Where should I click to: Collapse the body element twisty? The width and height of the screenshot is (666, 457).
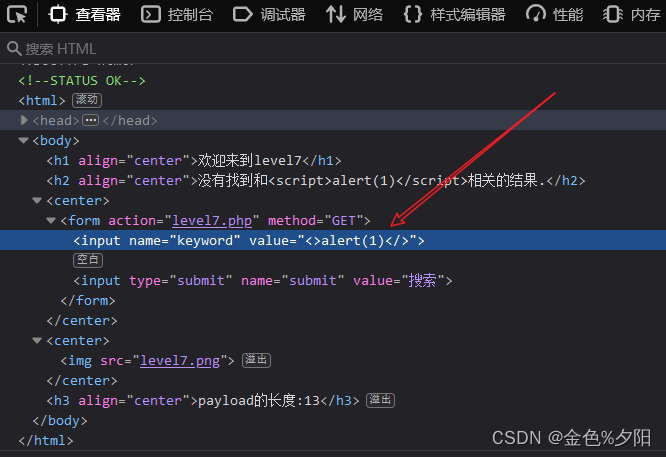point(23,140)
